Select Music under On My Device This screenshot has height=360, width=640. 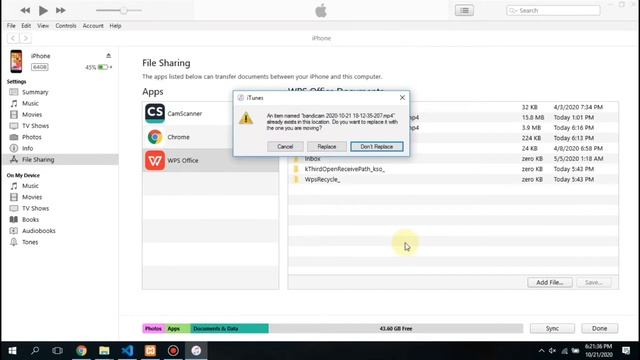(30, 186)
